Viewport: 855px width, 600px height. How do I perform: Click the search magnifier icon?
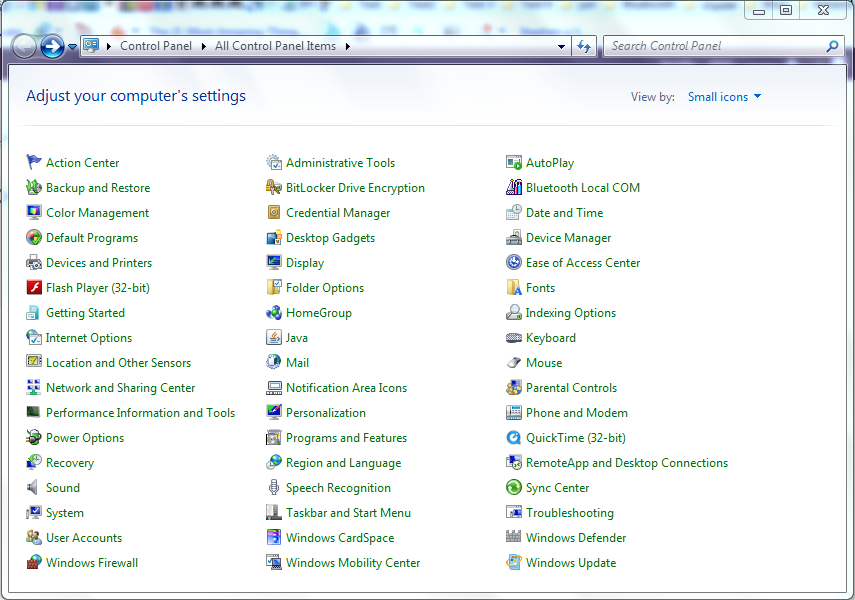coord(832,46)
